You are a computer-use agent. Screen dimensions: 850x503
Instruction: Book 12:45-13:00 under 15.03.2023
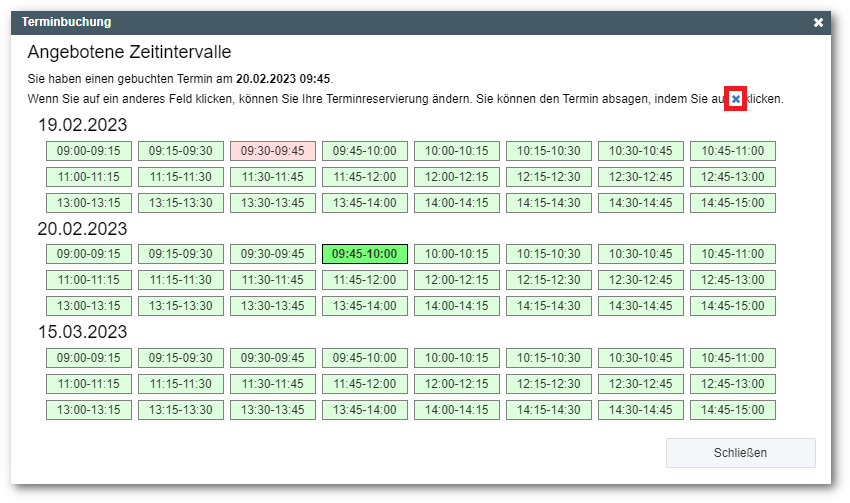pos(733,384)
